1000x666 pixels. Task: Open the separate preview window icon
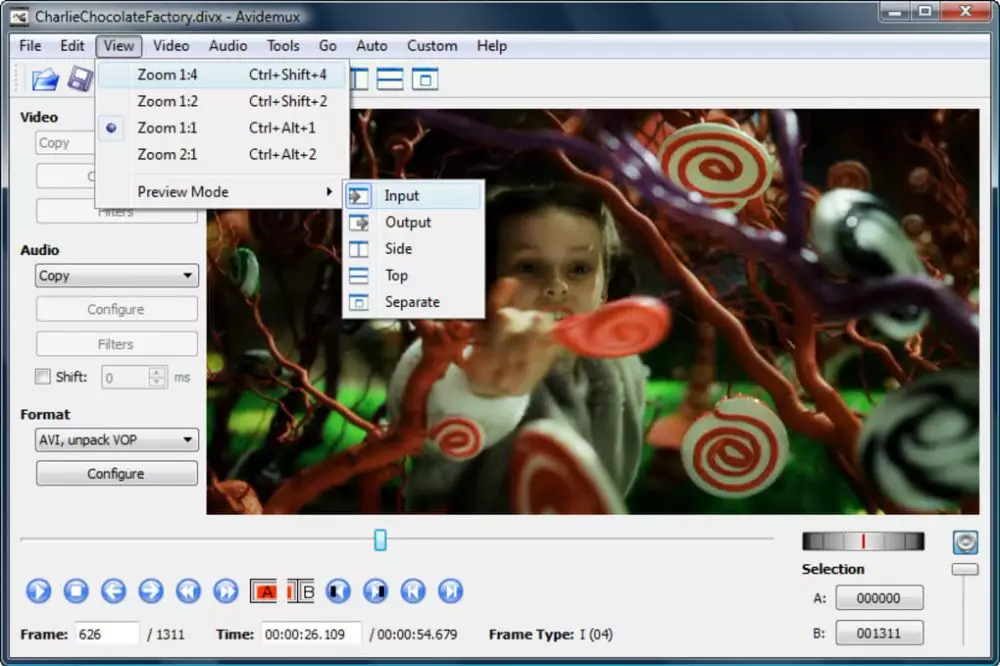pos(425,79)
